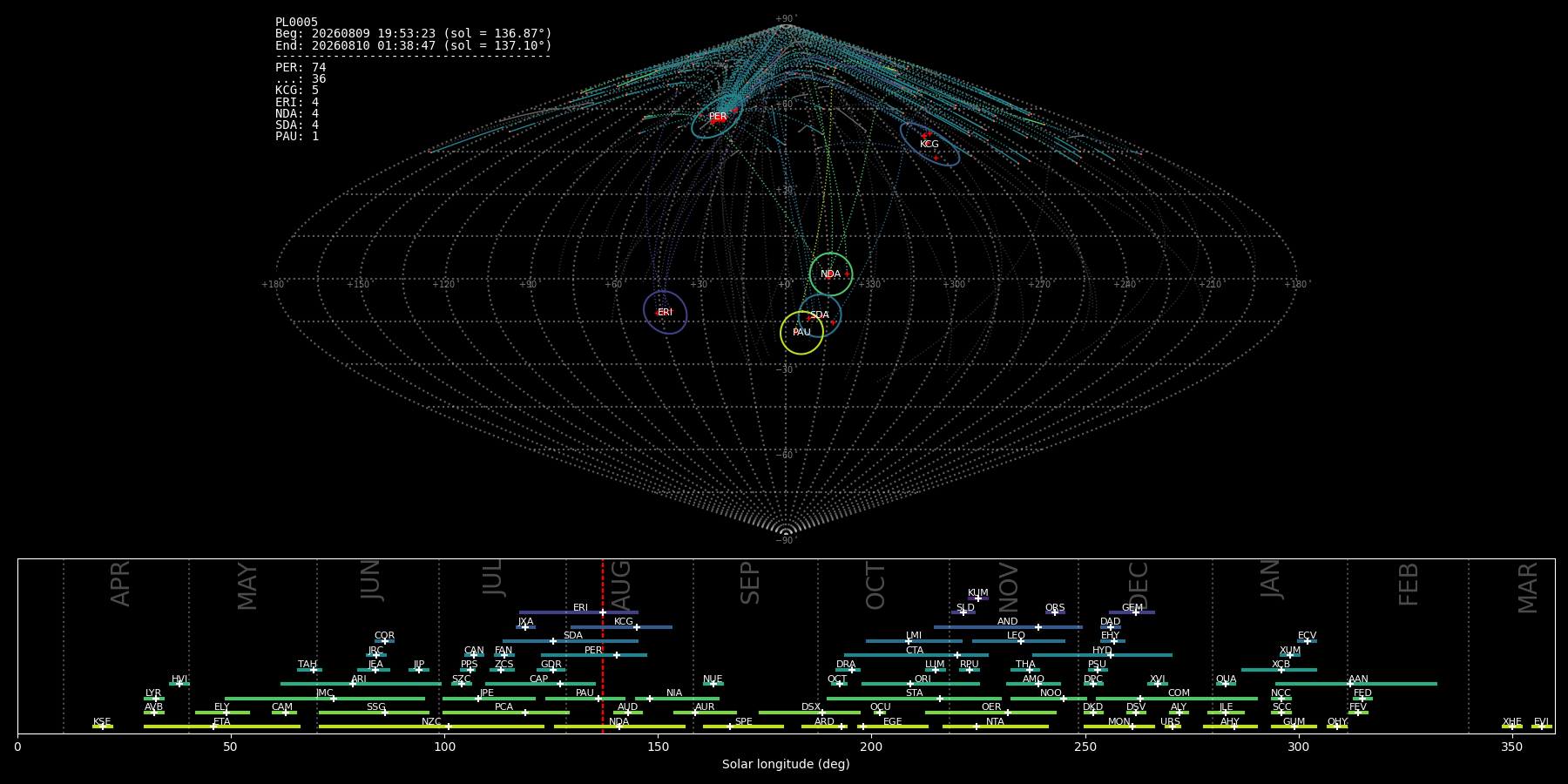Click the PER: 74 count line
Screen dimensions: 1568x784
click(x=301, y=67)
